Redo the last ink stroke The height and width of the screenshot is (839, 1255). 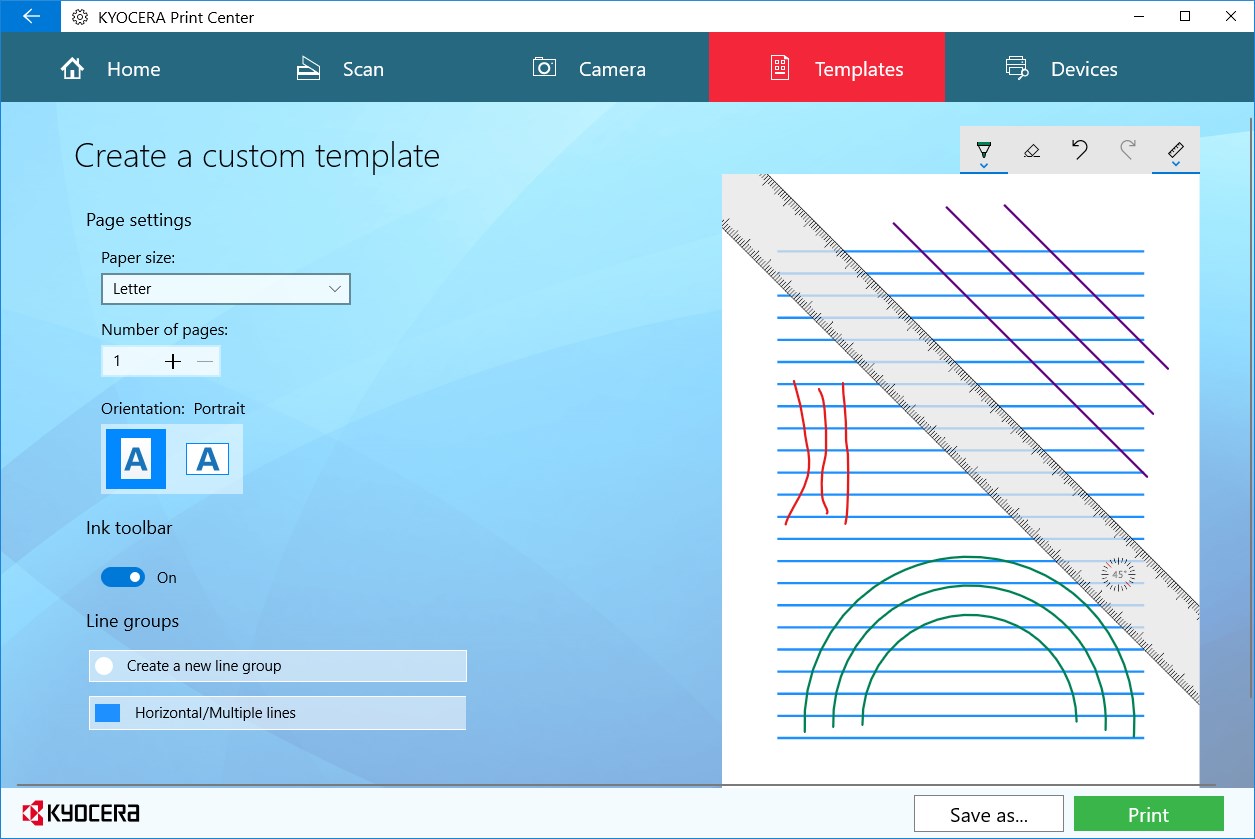1127,150
